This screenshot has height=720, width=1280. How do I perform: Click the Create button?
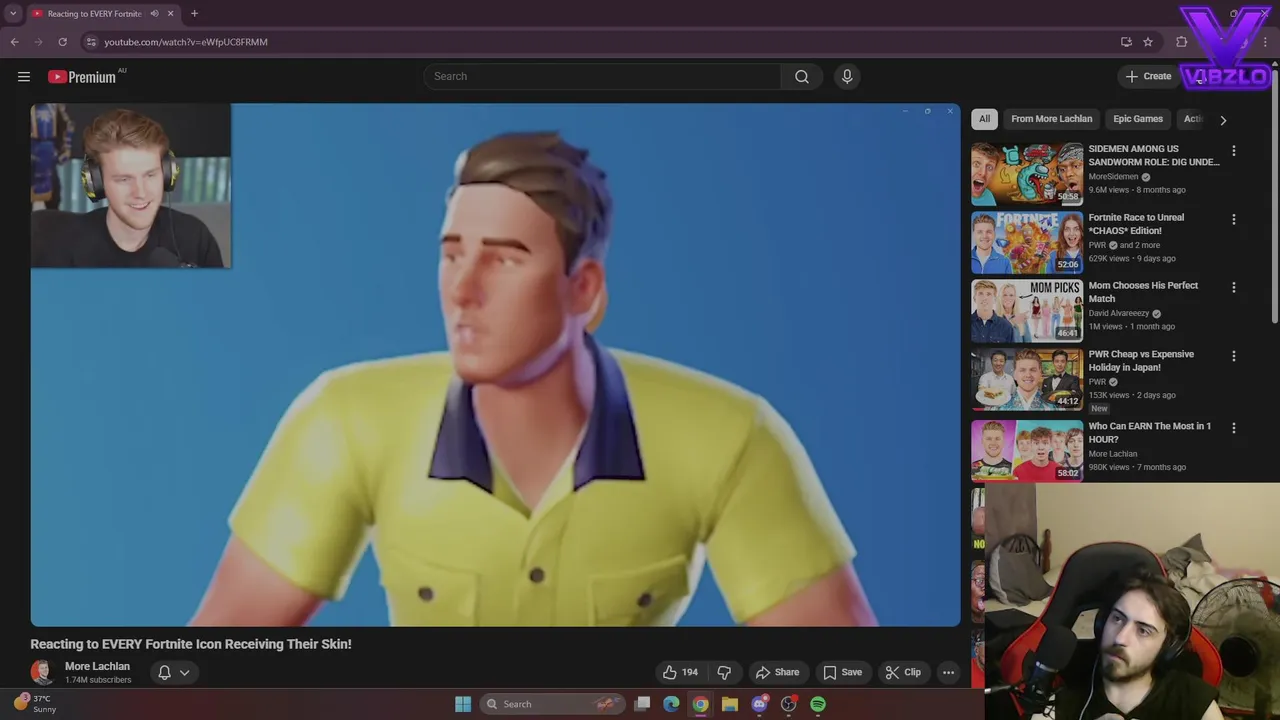(1148, 76)
